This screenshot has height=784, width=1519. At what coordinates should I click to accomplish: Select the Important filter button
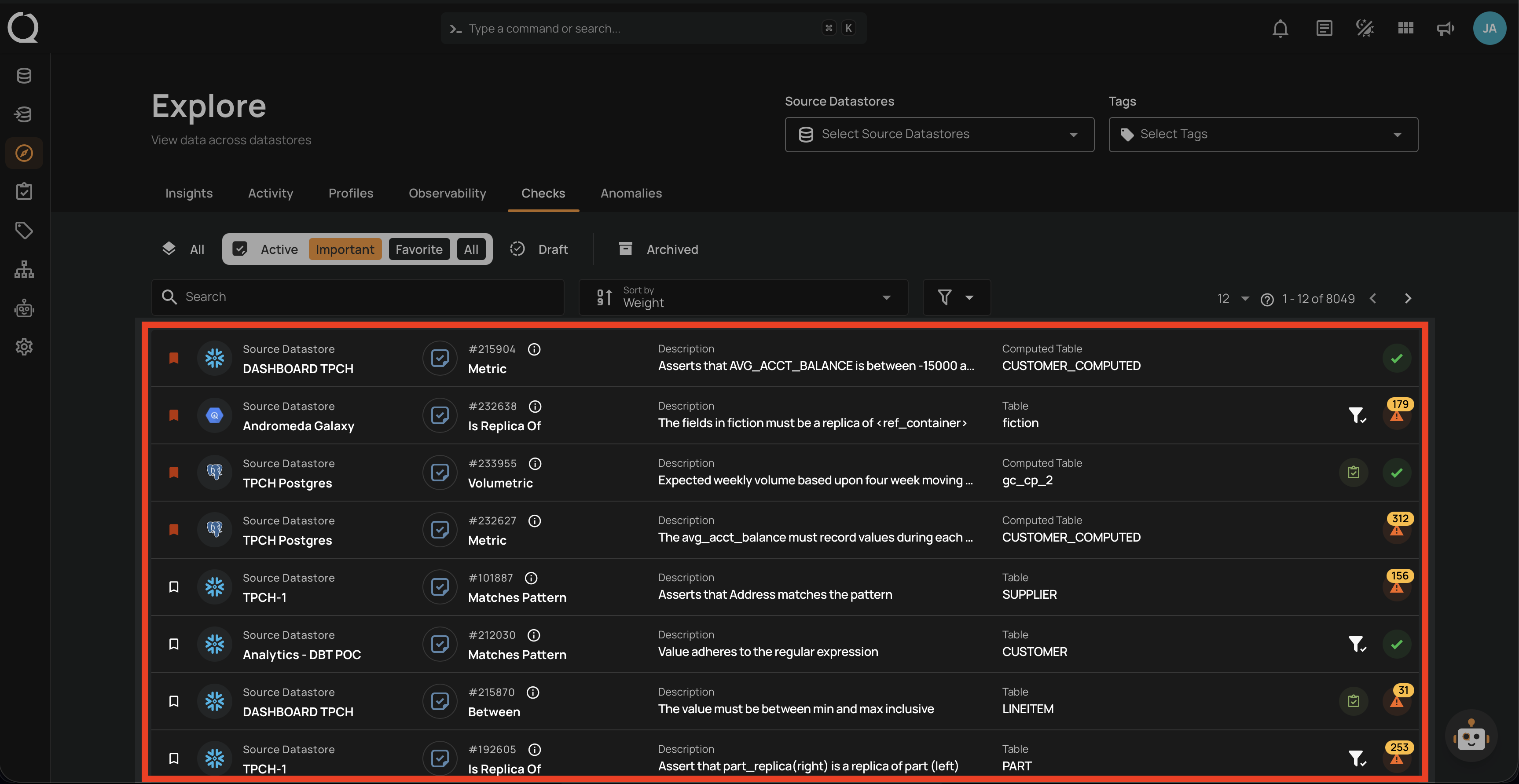point(345,249)
